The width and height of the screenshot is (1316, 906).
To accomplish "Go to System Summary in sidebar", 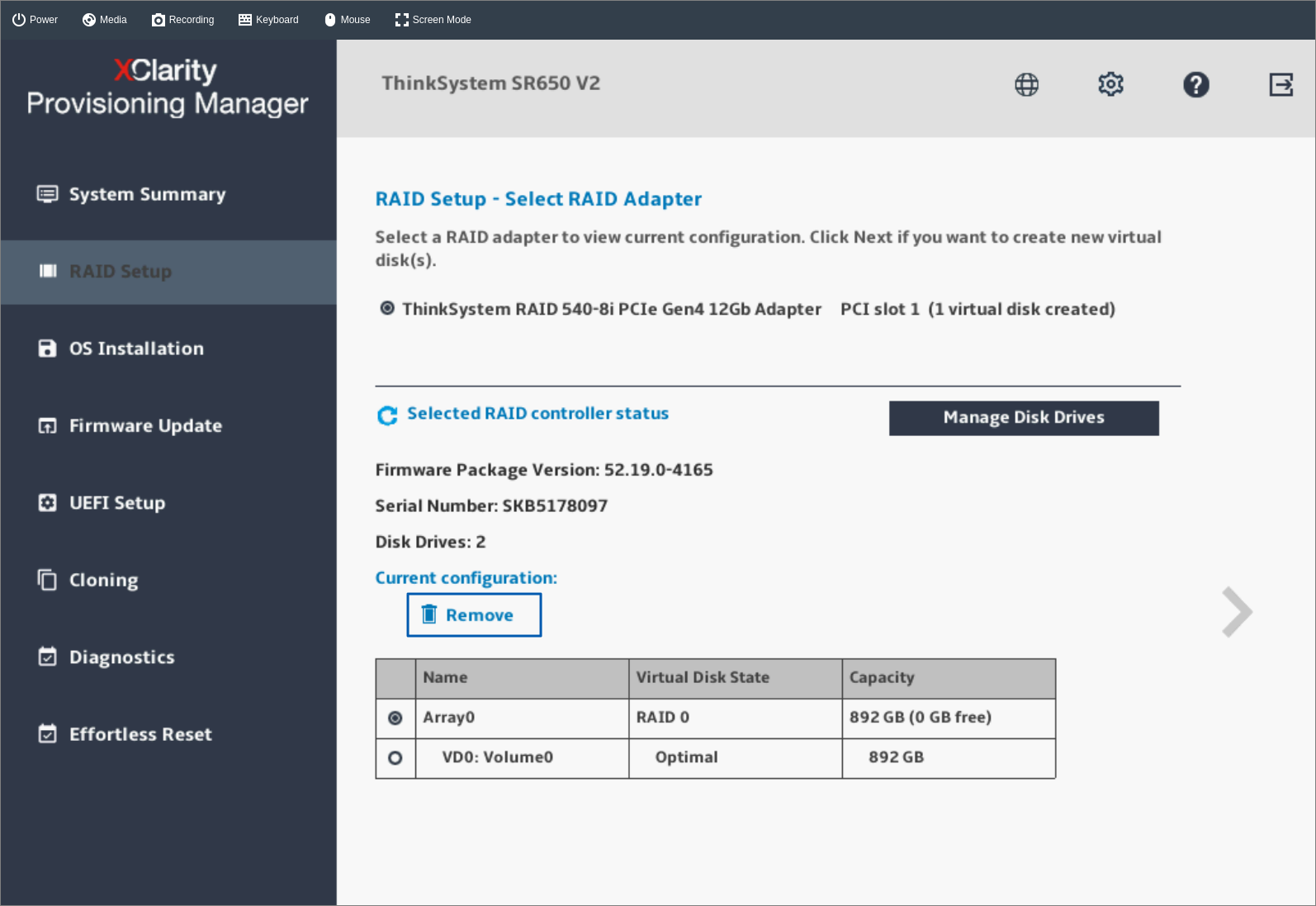I will [168, 194].
